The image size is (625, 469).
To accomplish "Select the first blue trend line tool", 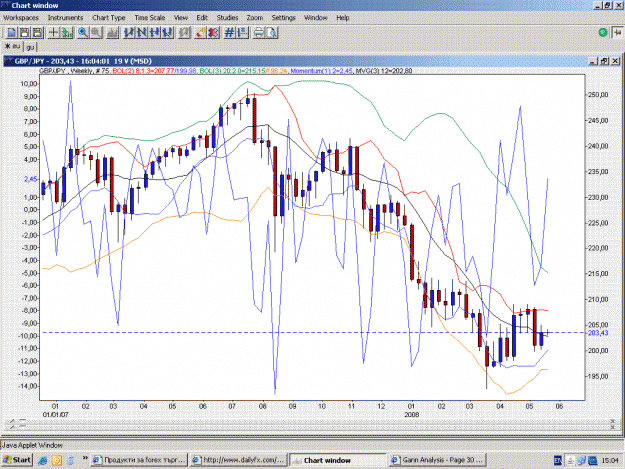I will pos(129,33).
